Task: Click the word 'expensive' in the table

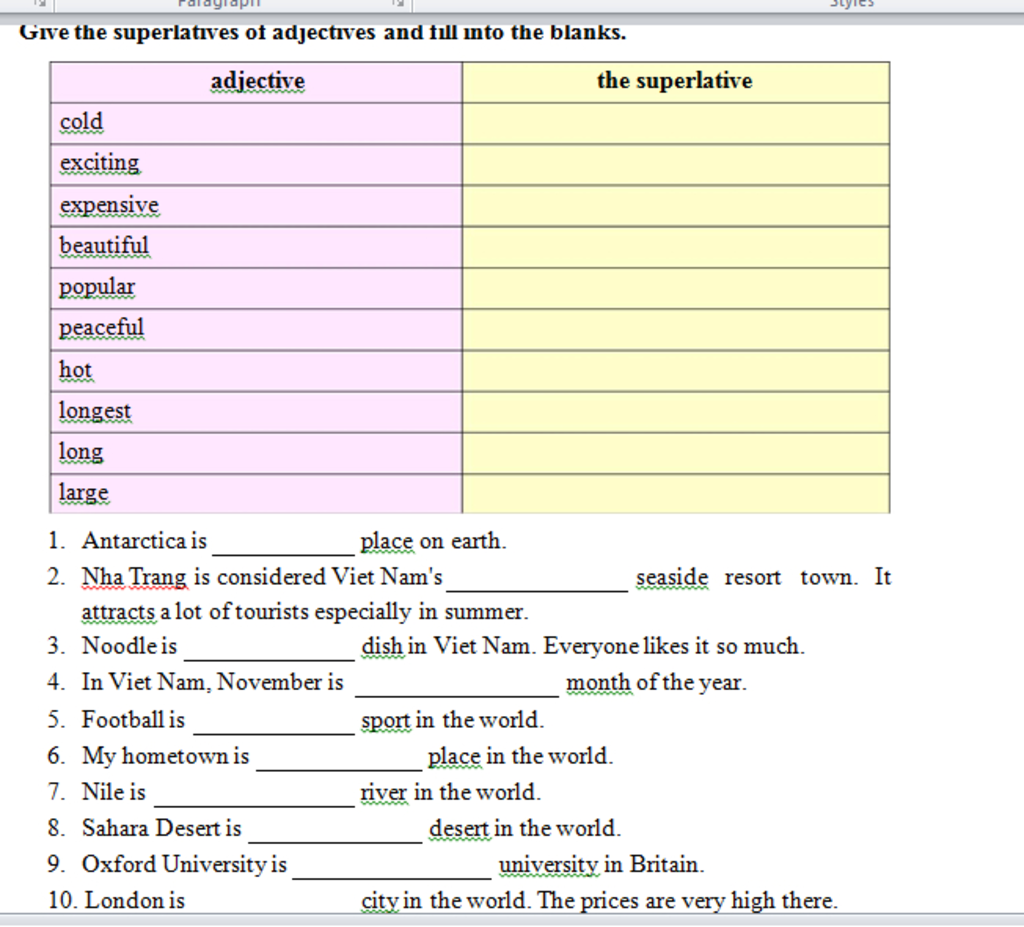Action: coord(109,204)
